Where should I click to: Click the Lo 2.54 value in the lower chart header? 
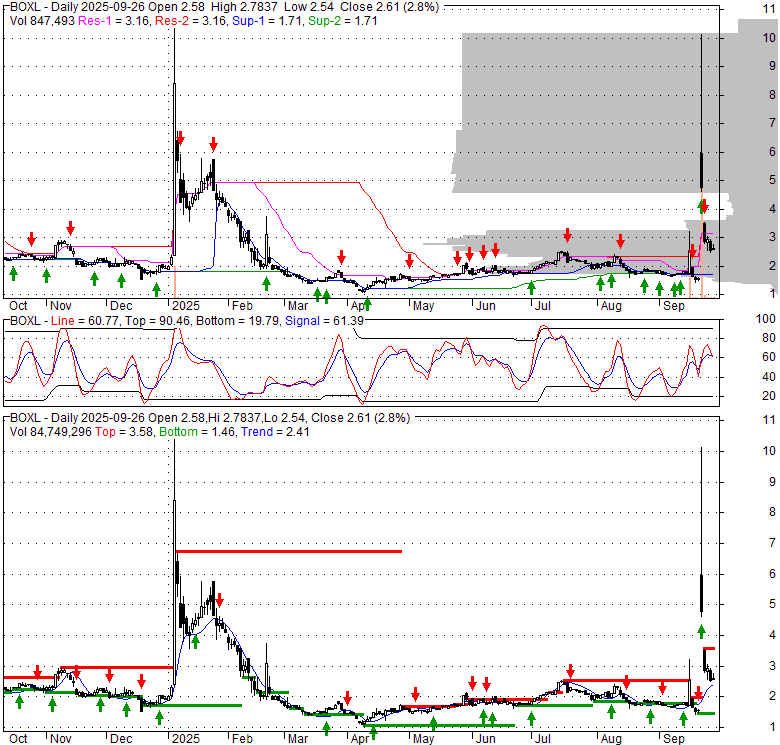pos(284,418)
